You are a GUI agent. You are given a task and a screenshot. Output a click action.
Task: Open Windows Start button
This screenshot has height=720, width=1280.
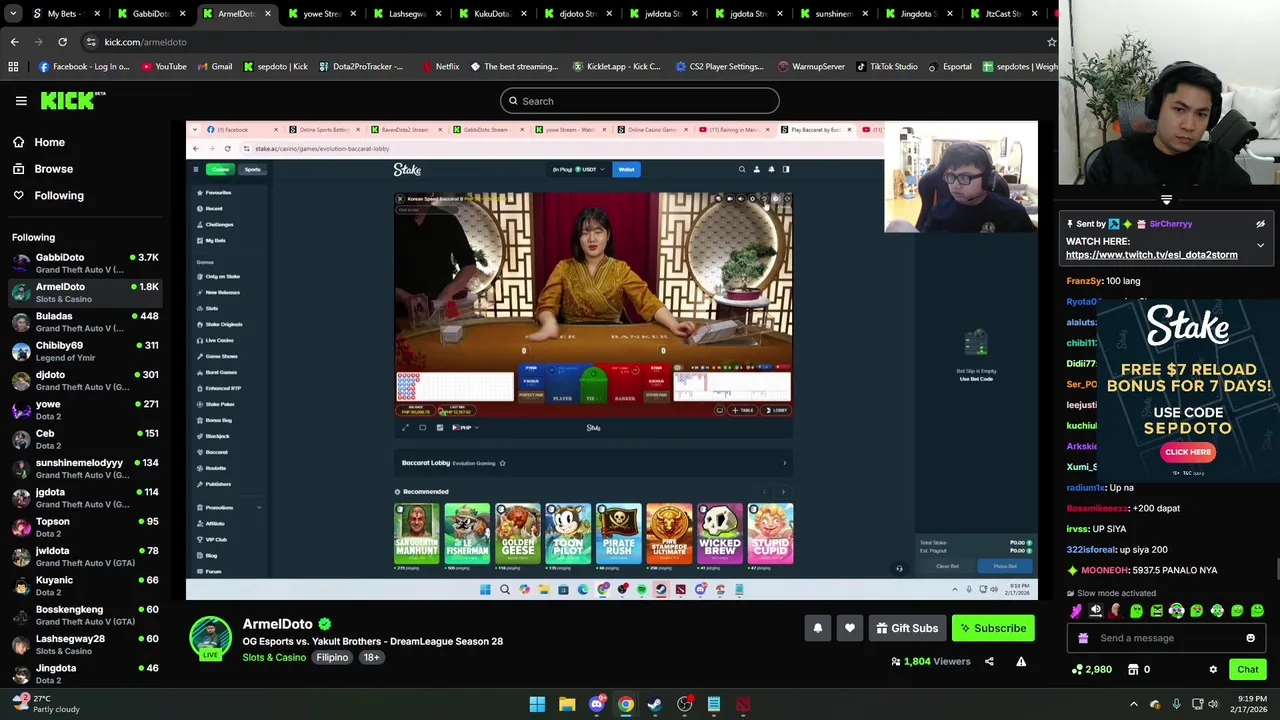coord(537,704)
